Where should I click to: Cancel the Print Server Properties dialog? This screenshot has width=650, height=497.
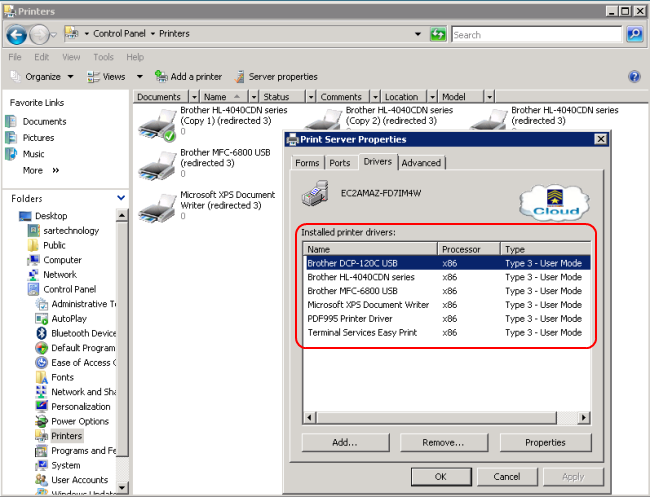507,477
